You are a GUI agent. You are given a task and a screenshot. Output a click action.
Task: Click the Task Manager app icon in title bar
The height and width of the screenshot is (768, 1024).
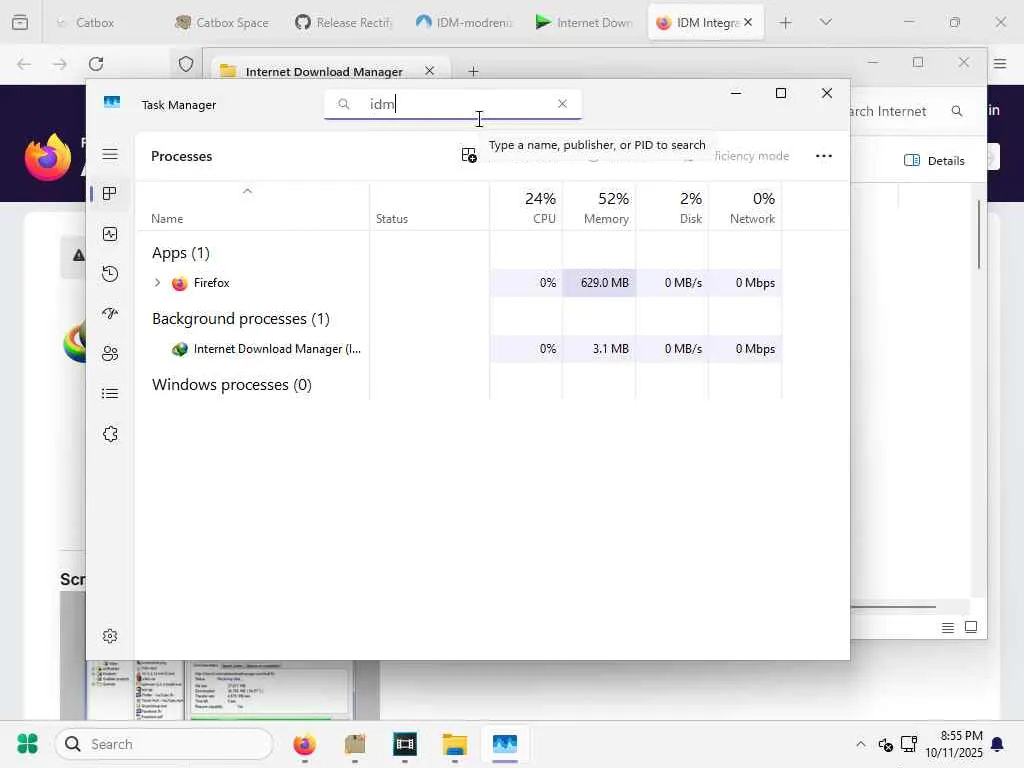coord(112,103)
